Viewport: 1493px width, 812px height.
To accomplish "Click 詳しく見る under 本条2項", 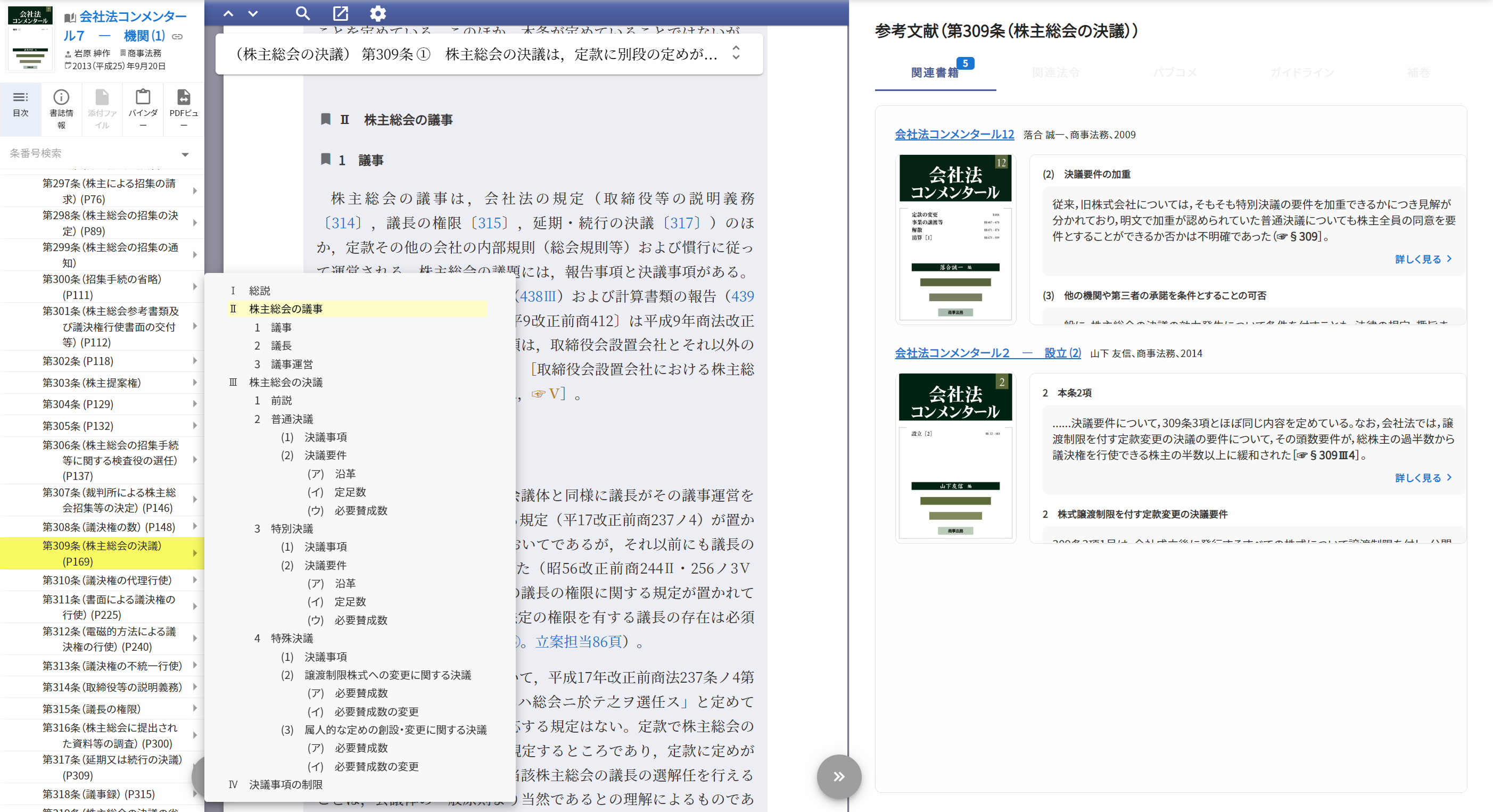I will point(1423,478).
